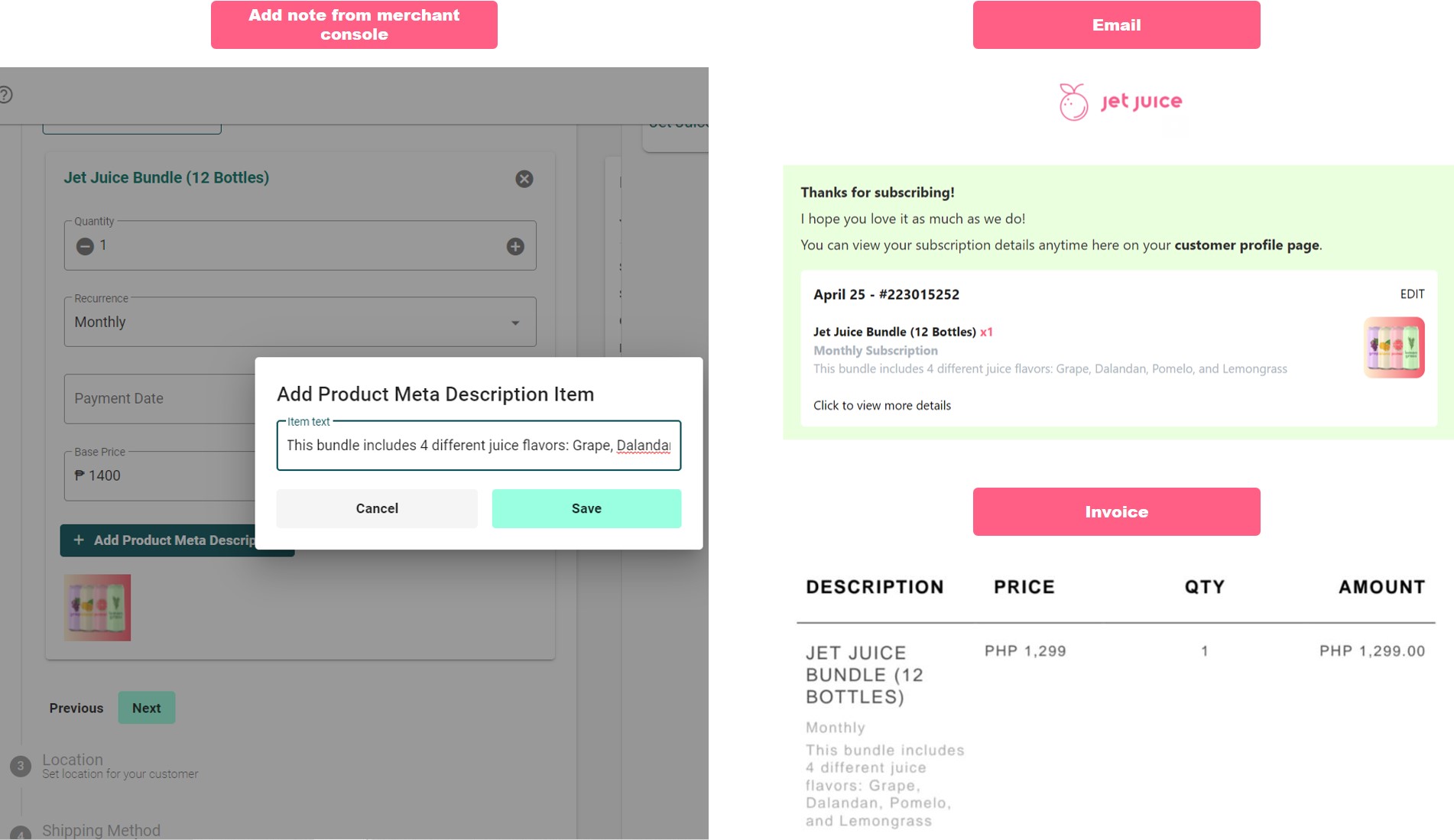Click the product image in the email
The height and width of the screenshot is (840, 1454).
click(1394, 348)
